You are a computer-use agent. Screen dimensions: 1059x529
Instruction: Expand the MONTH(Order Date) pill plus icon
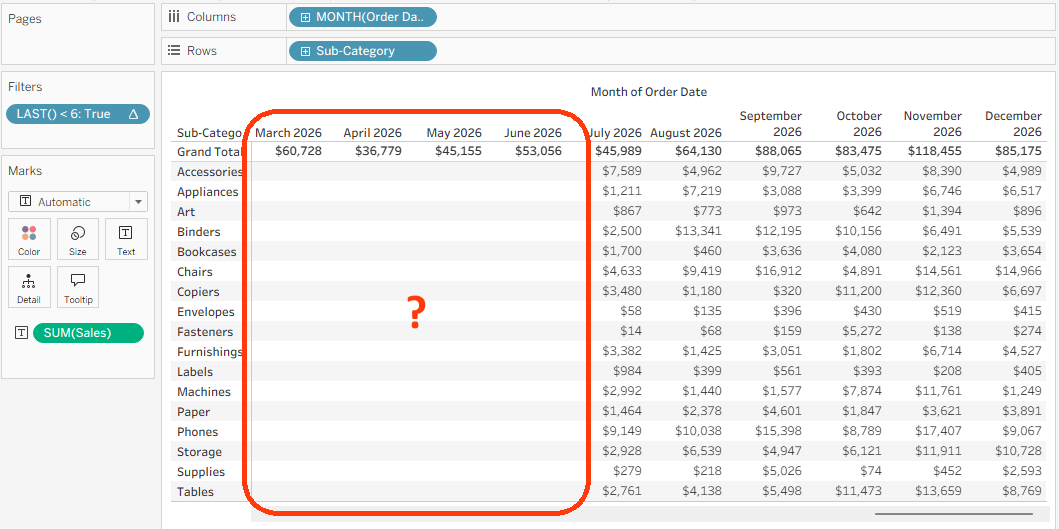305,18
